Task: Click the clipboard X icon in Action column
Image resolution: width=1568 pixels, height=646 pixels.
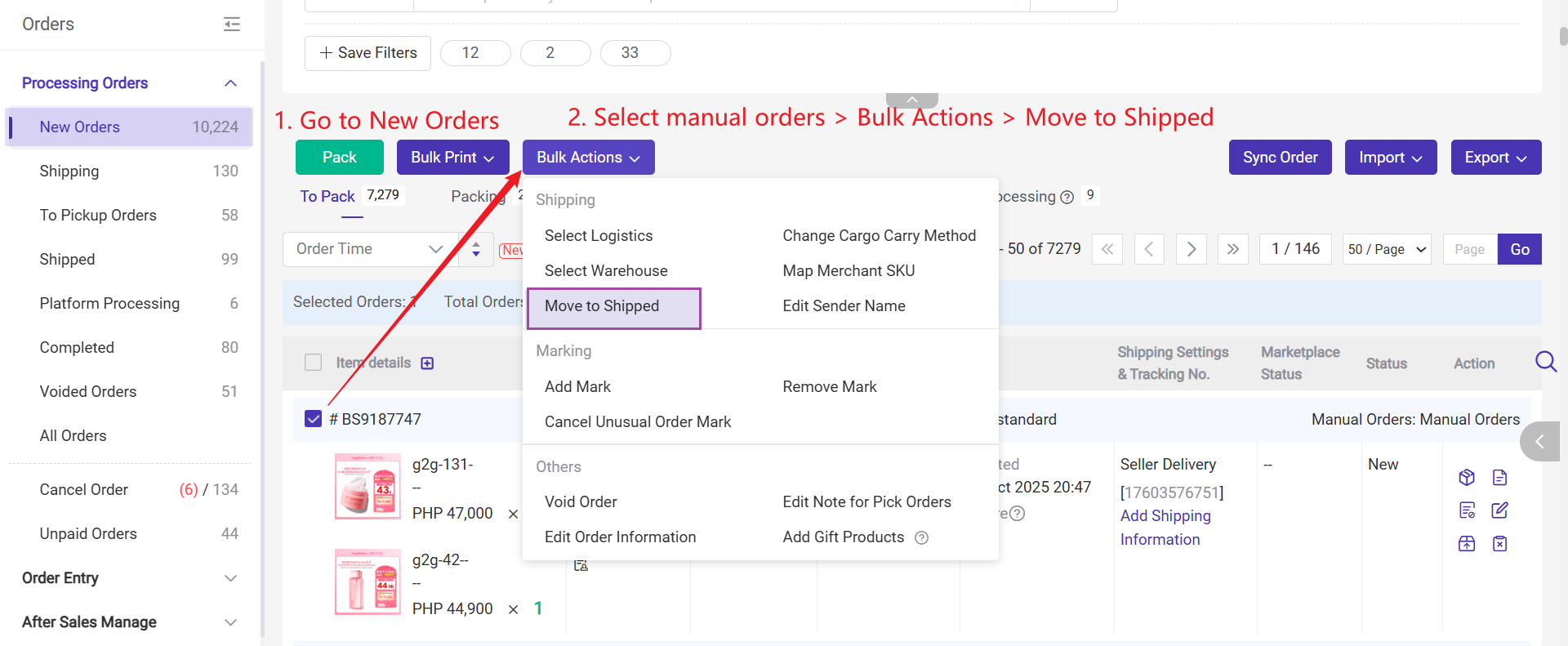Action: (x=1499, y=544)
